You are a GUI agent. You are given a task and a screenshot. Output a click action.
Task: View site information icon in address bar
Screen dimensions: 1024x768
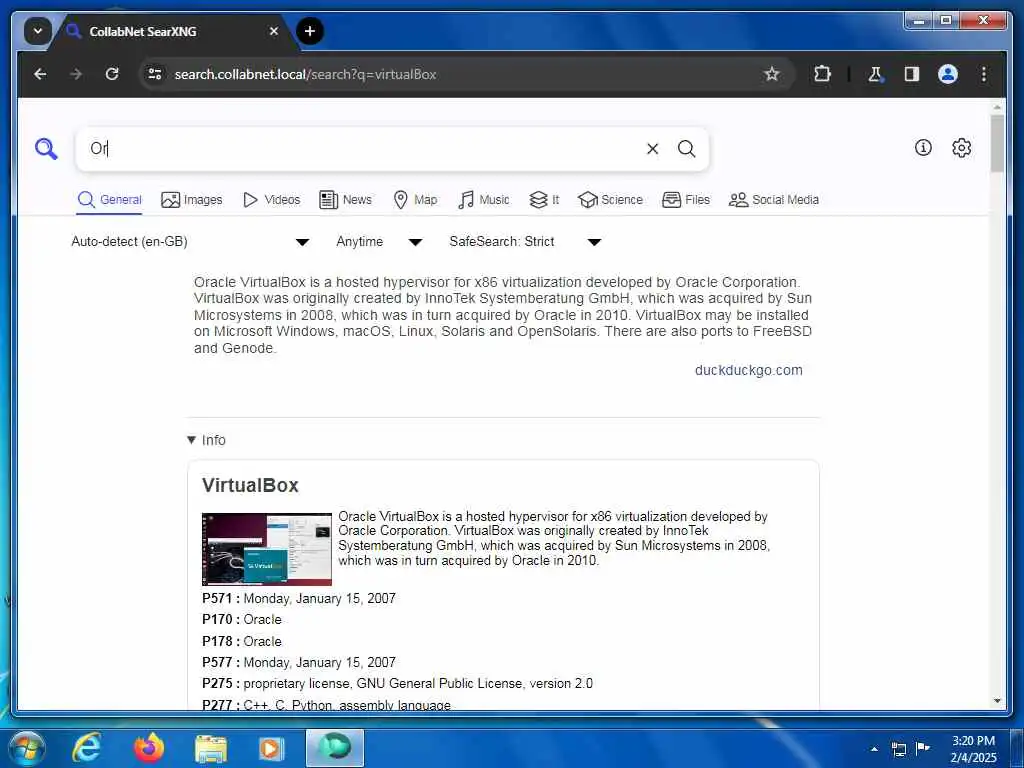[x=155, y=74]
